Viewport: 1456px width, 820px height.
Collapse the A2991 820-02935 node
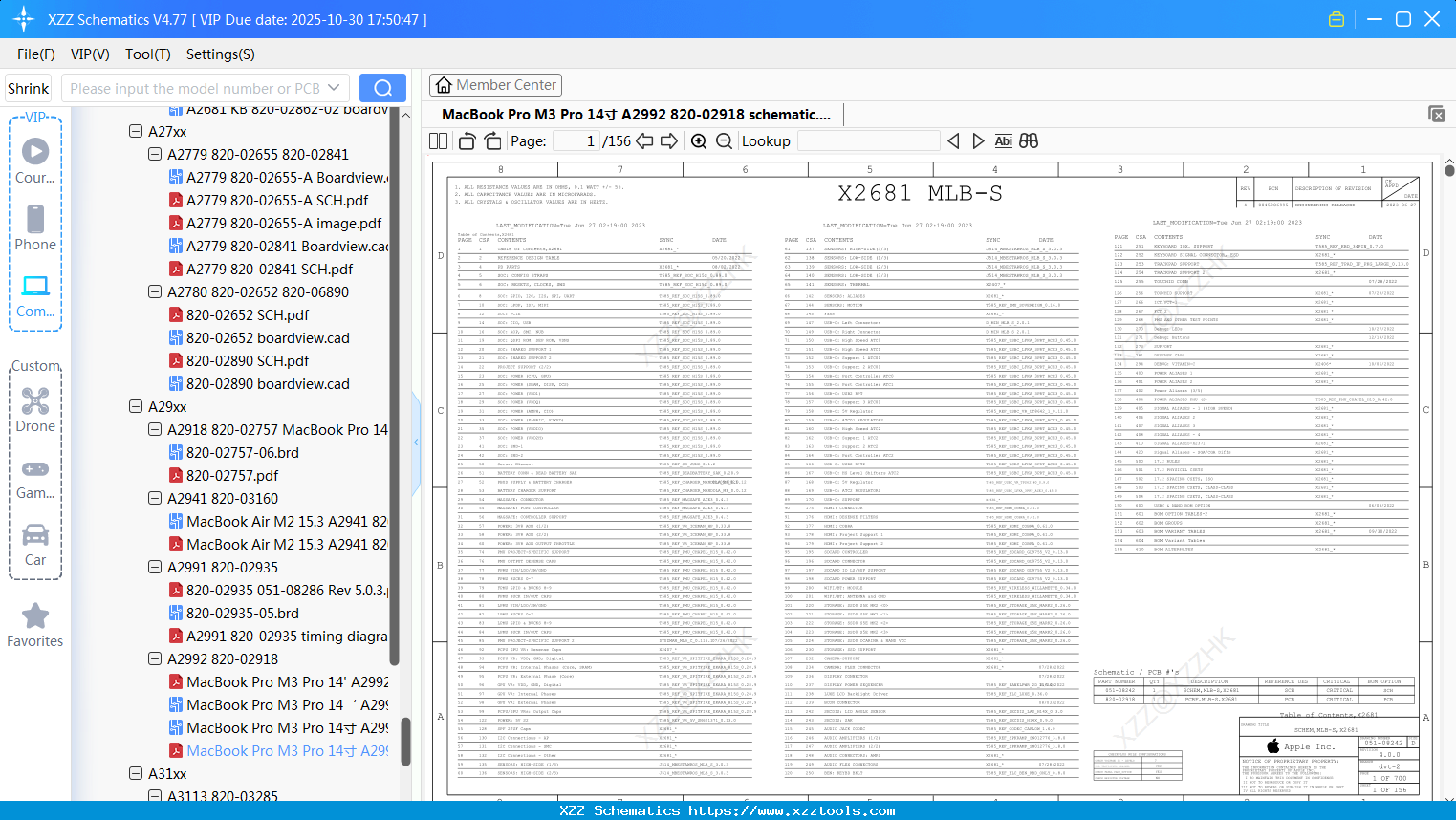(155, 567)
